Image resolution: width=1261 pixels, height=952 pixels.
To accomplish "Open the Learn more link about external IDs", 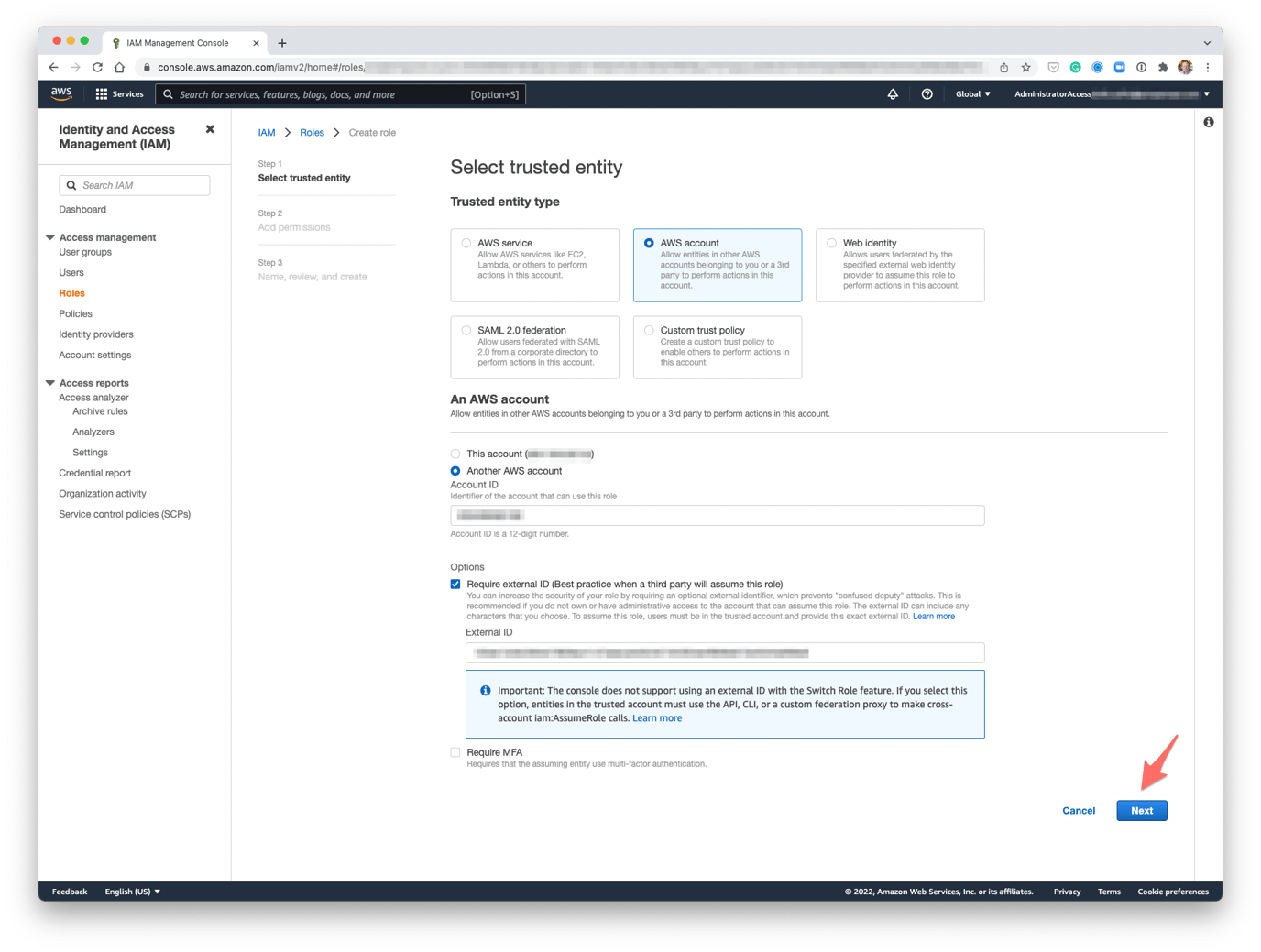I will [934, 616].
